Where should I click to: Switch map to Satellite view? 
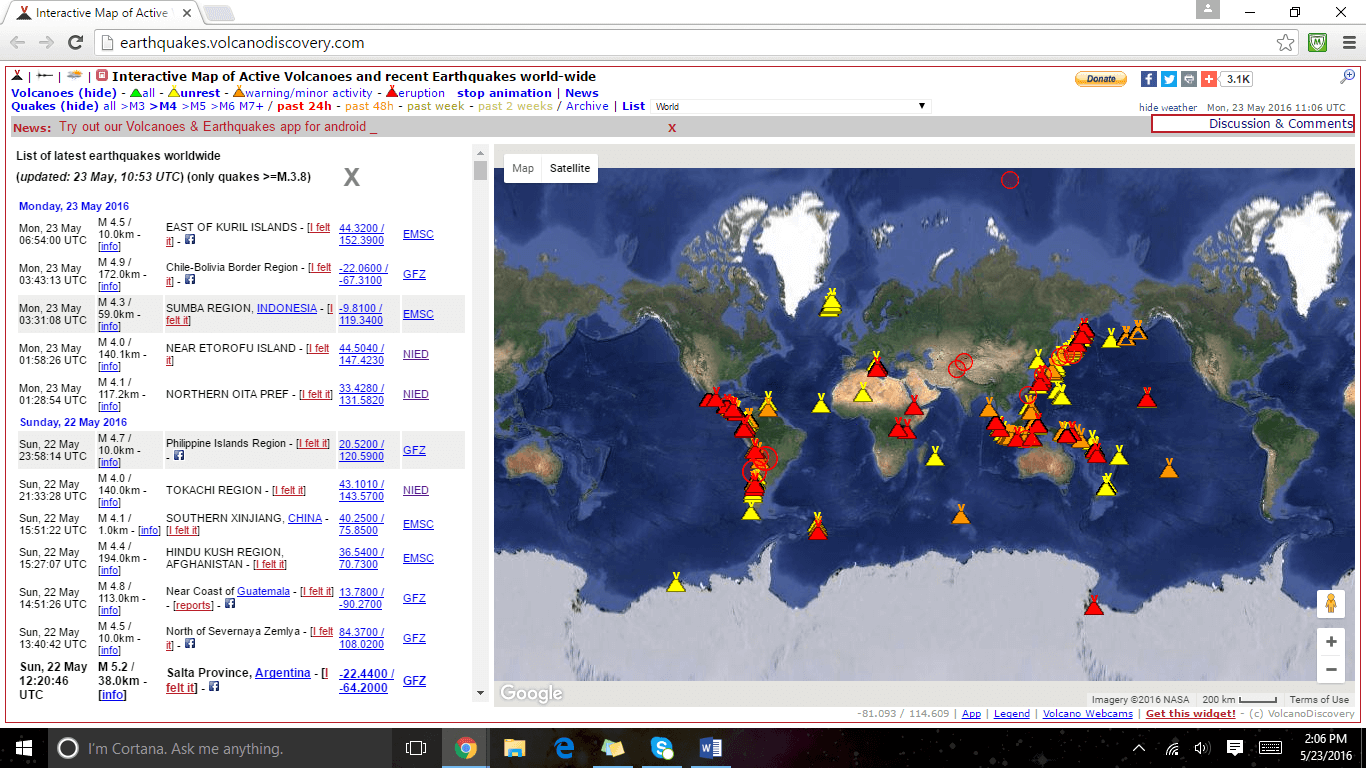click(x=570, y=168)
